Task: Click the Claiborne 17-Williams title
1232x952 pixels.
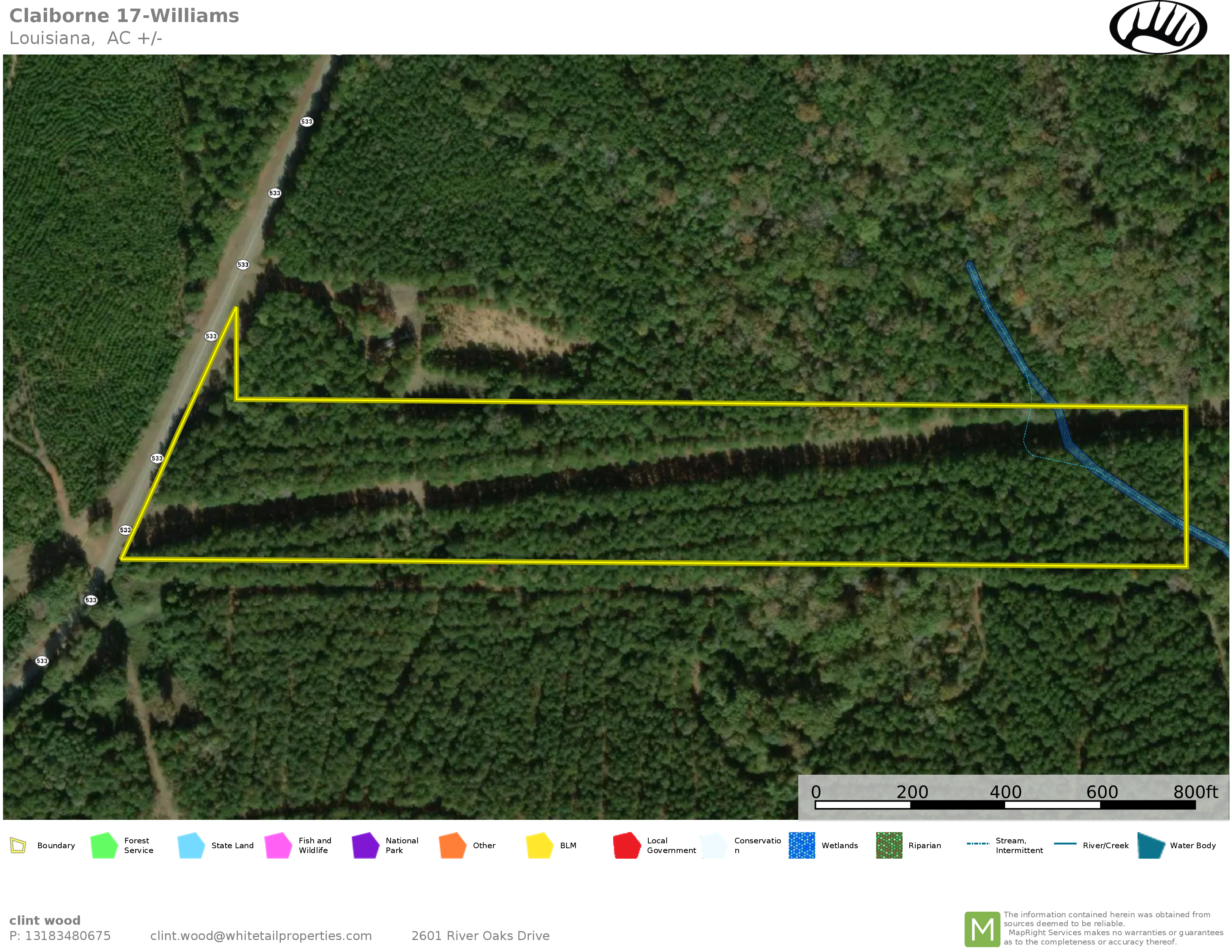Action: coord(124,16)
